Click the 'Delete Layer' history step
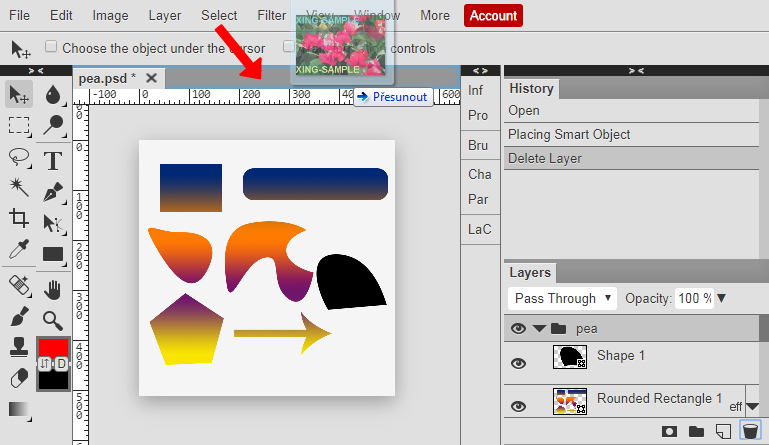The image size is (769, 445). (544, 158)
